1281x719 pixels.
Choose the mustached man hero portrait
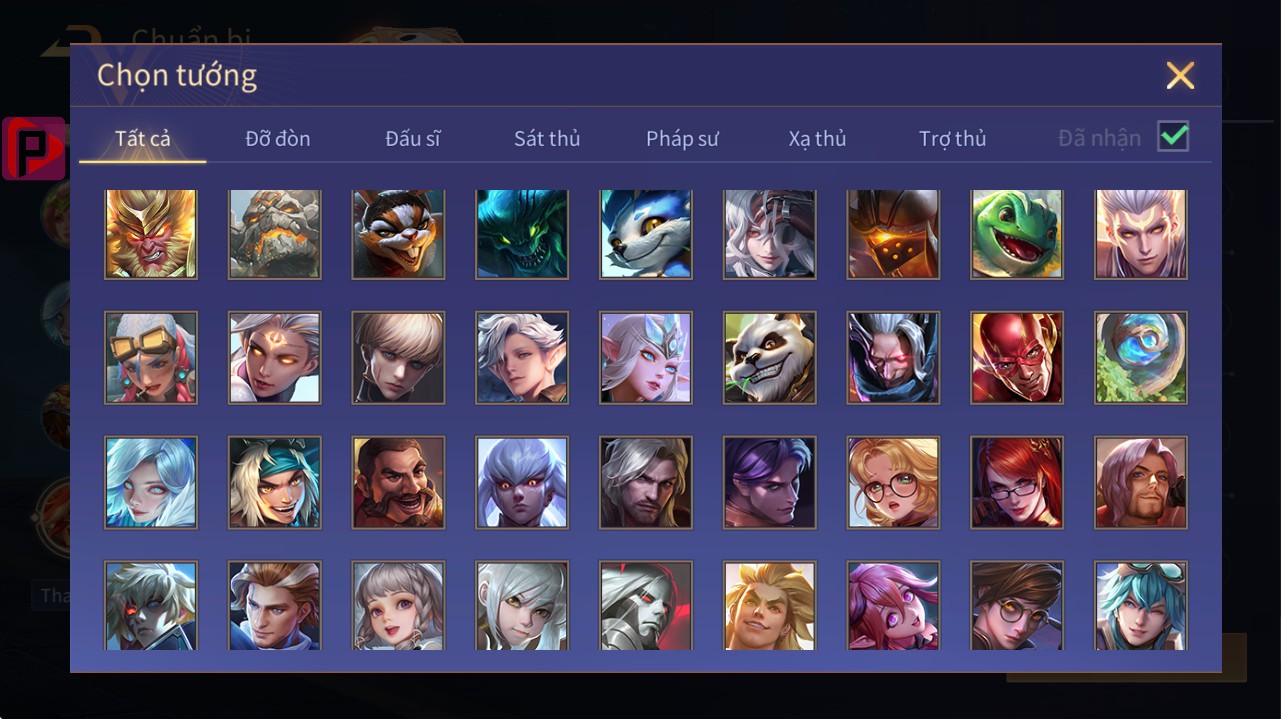[398, 482]
